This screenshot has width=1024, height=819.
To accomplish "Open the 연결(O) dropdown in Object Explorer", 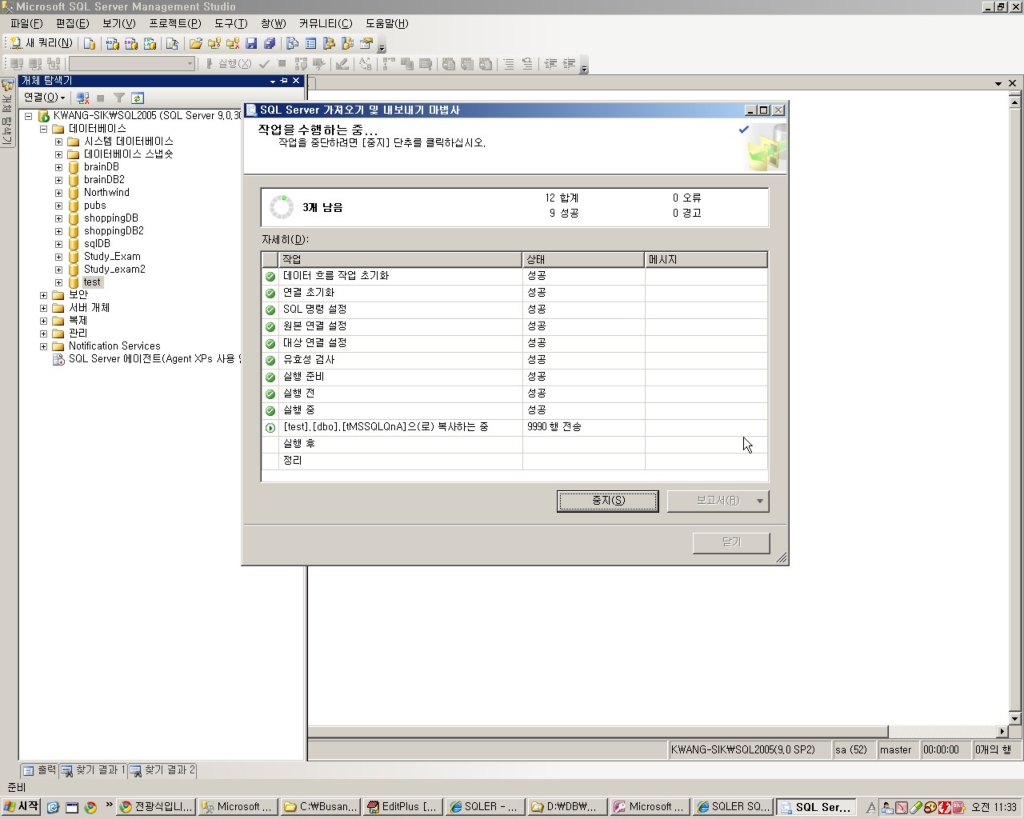I will point(44,97).
